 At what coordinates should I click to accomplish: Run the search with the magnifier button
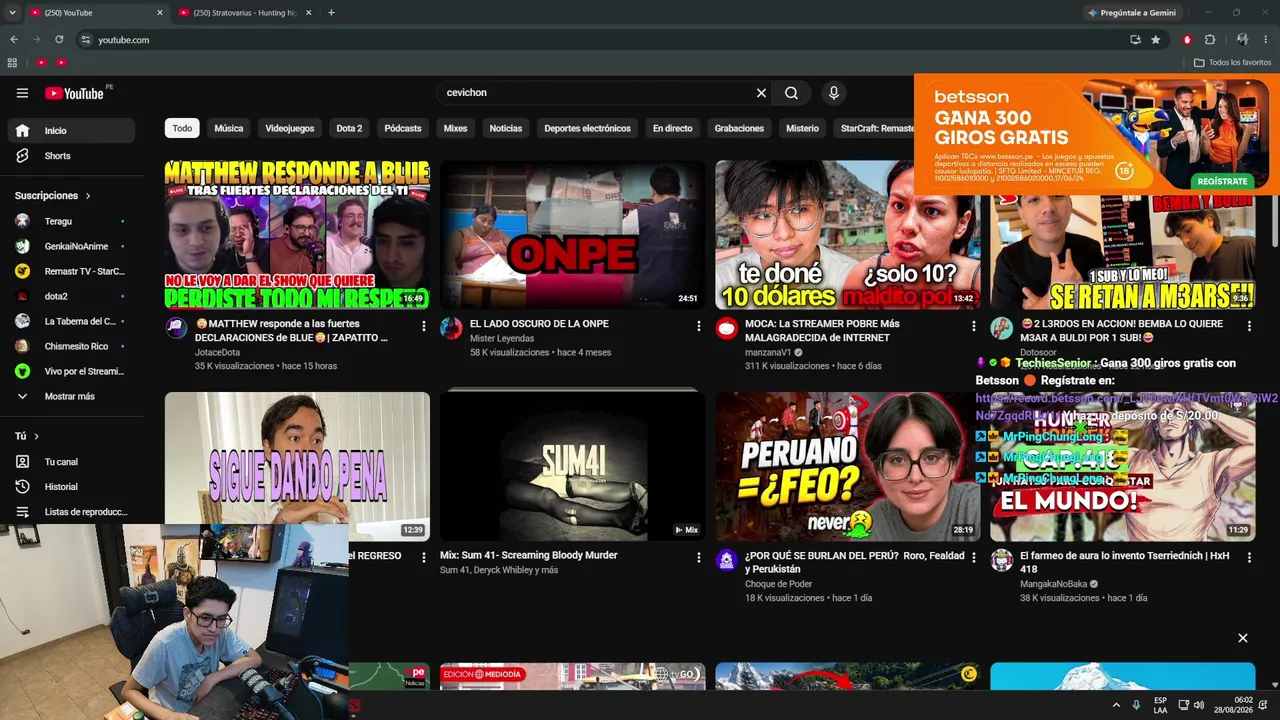(x=791, y=93)
